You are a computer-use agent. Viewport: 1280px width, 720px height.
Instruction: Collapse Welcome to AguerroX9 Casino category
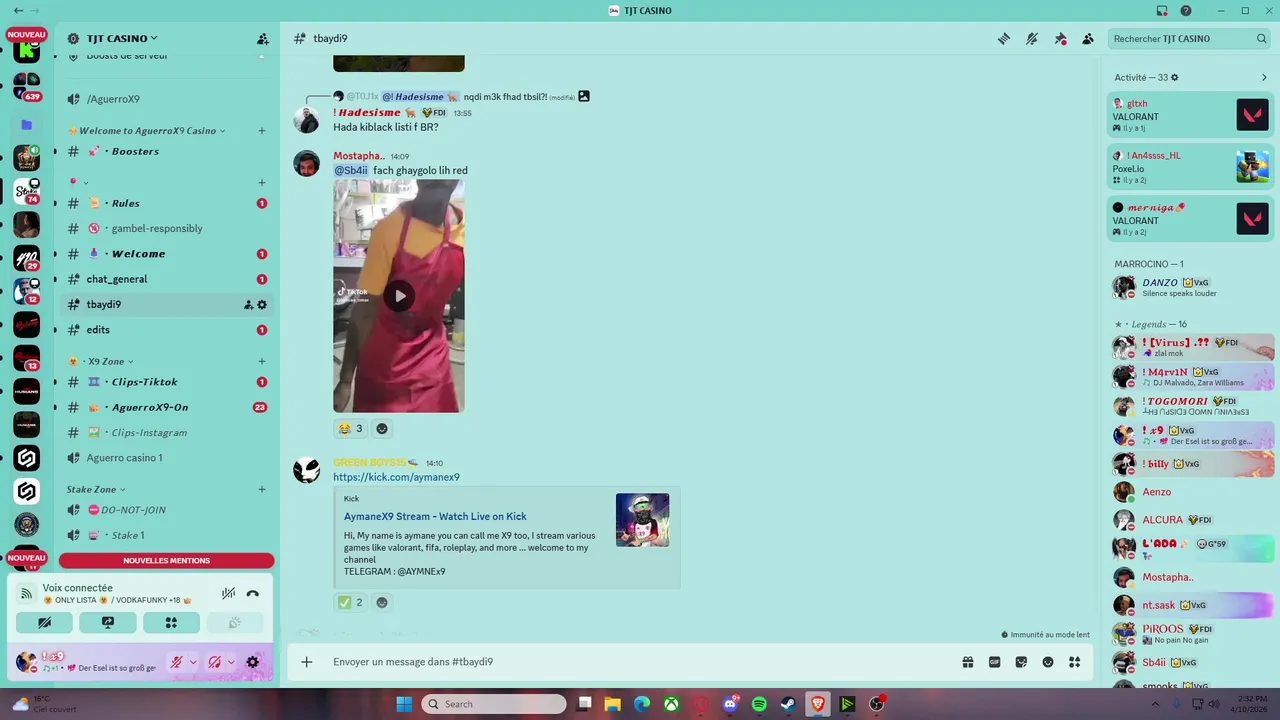[146, 131]
